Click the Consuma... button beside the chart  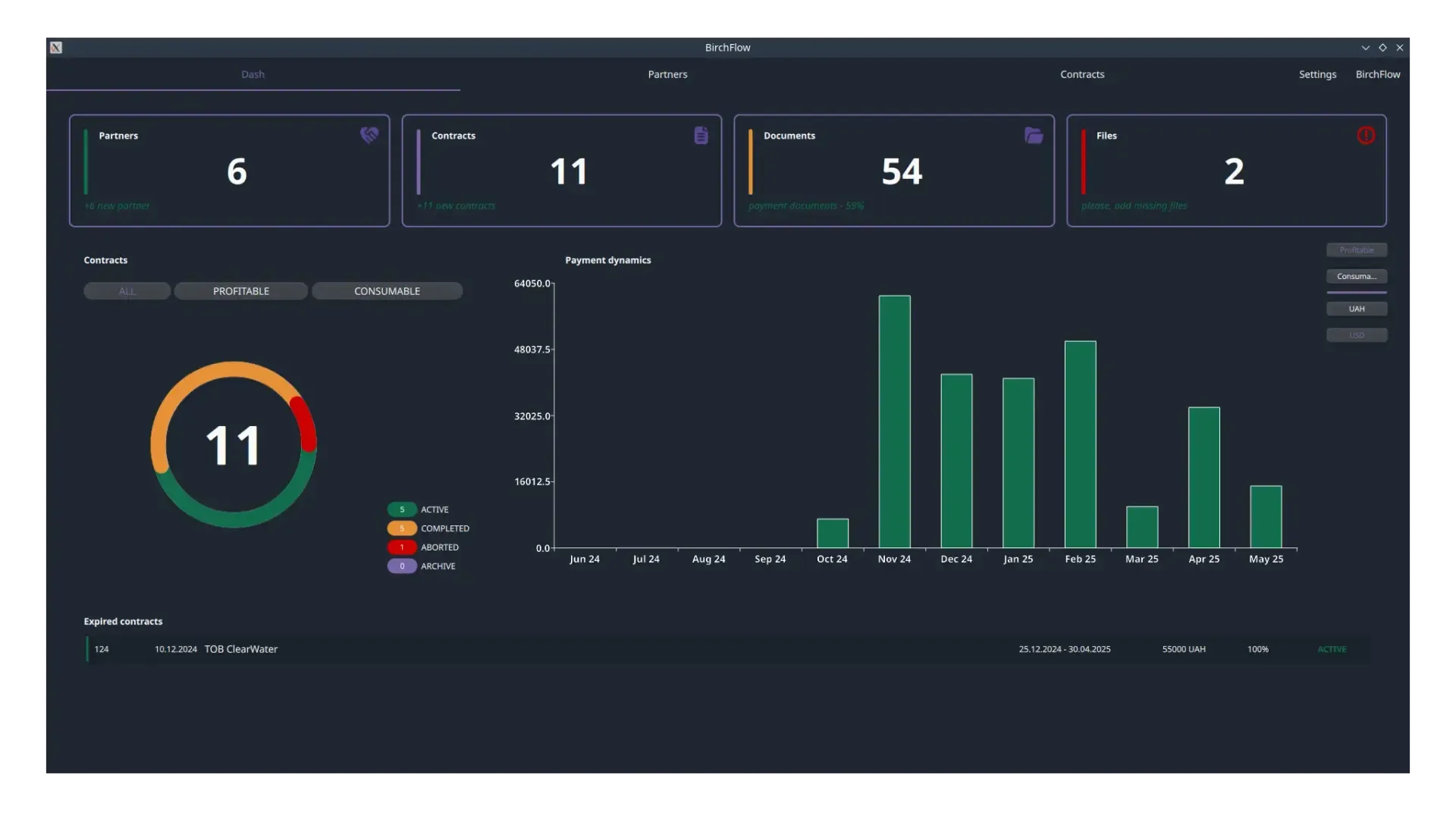click(x=1356, y=276)
